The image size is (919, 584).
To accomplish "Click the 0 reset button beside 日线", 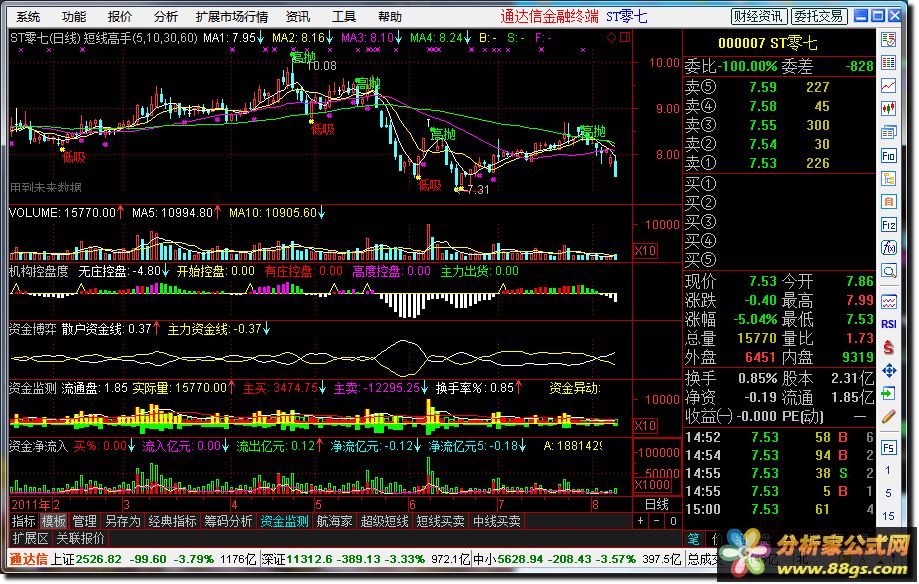I will click(x=673, y=521).
